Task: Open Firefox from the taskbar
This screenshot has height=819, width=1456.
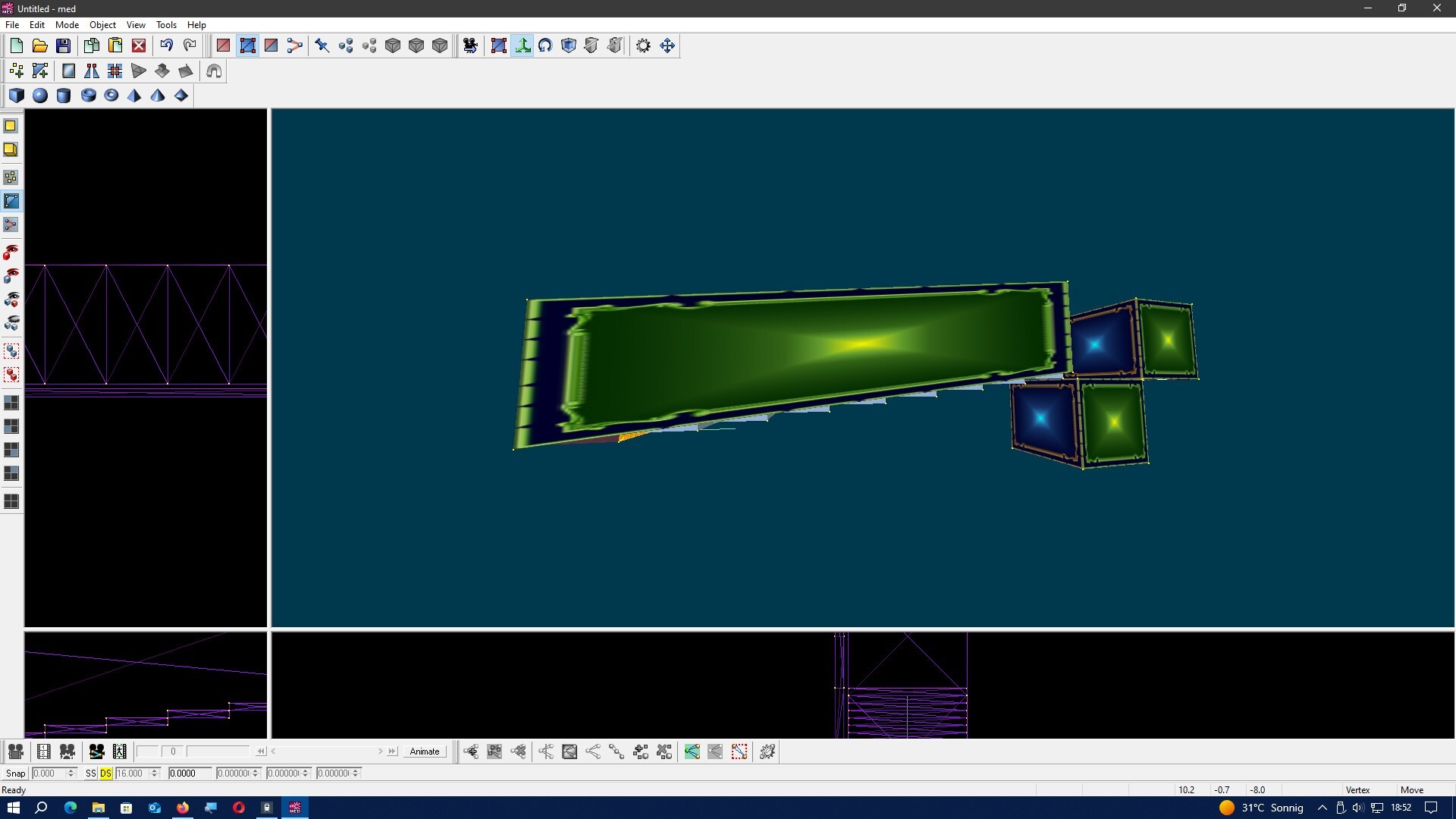Action: (183, 808)
